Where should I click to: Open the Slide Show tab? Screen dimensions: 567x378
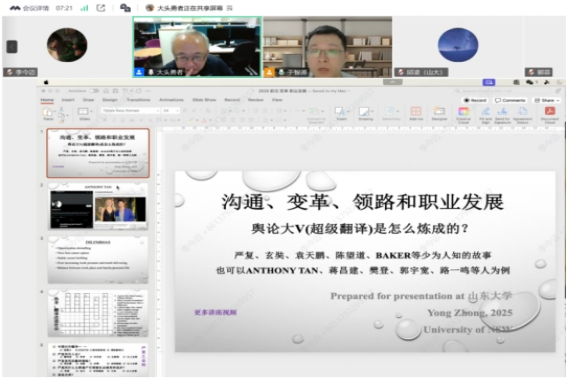tap(204, 99)
